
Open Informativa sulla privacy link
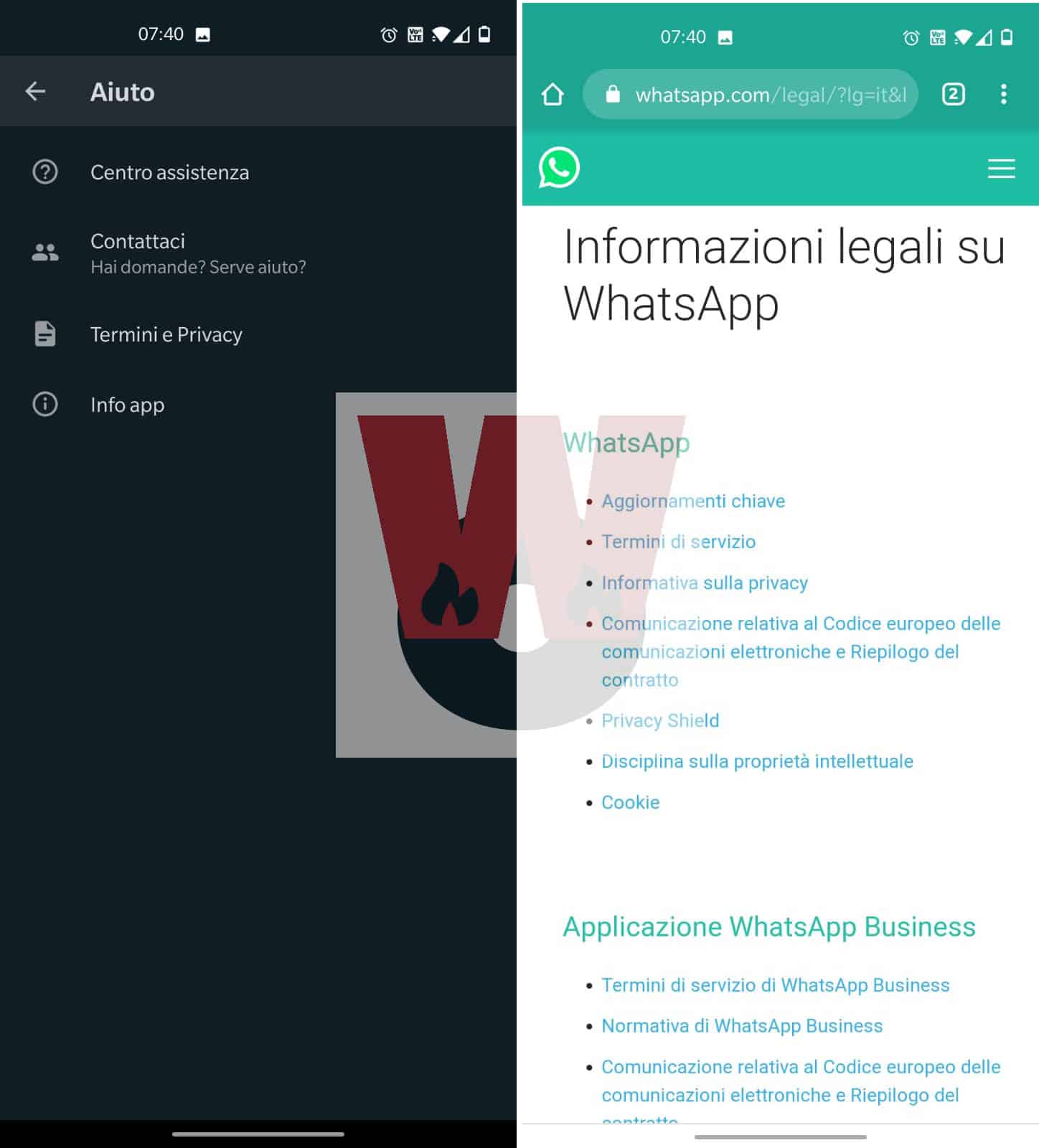click(705, 583)
